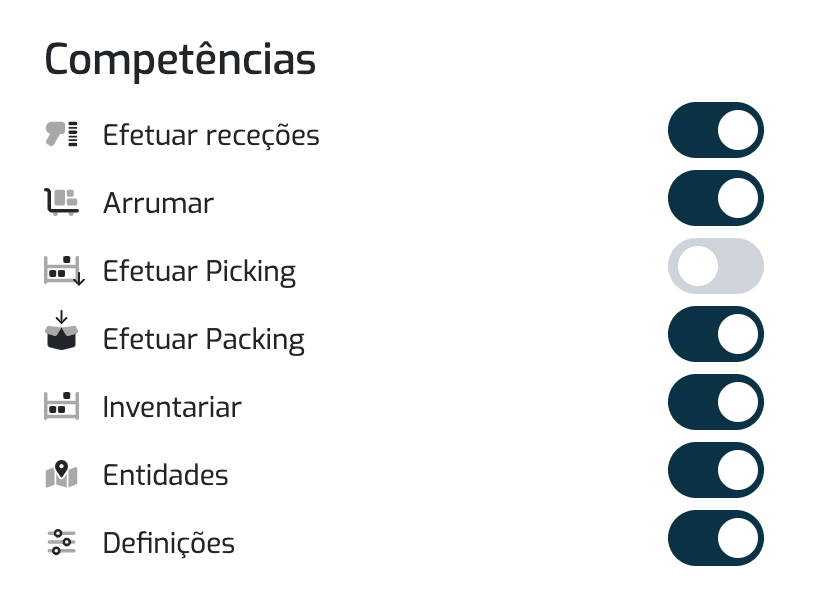Image resolution: width=824 pixels, height=598 pixels.
Task: Click the shelf icon beside Inventariar
Action: 61,406
